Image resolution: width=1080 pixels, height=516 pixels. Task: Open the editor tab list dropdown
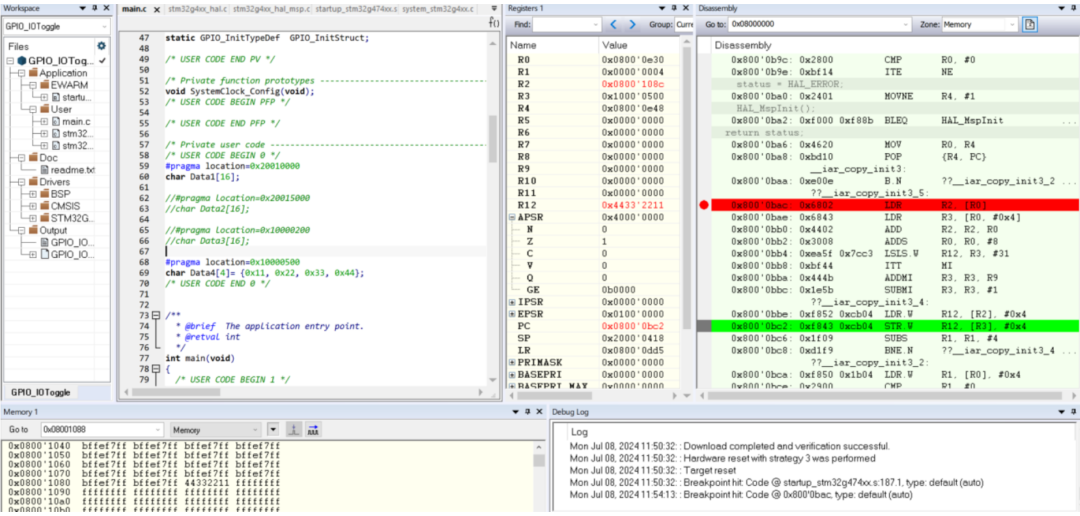tap(494, 8)
